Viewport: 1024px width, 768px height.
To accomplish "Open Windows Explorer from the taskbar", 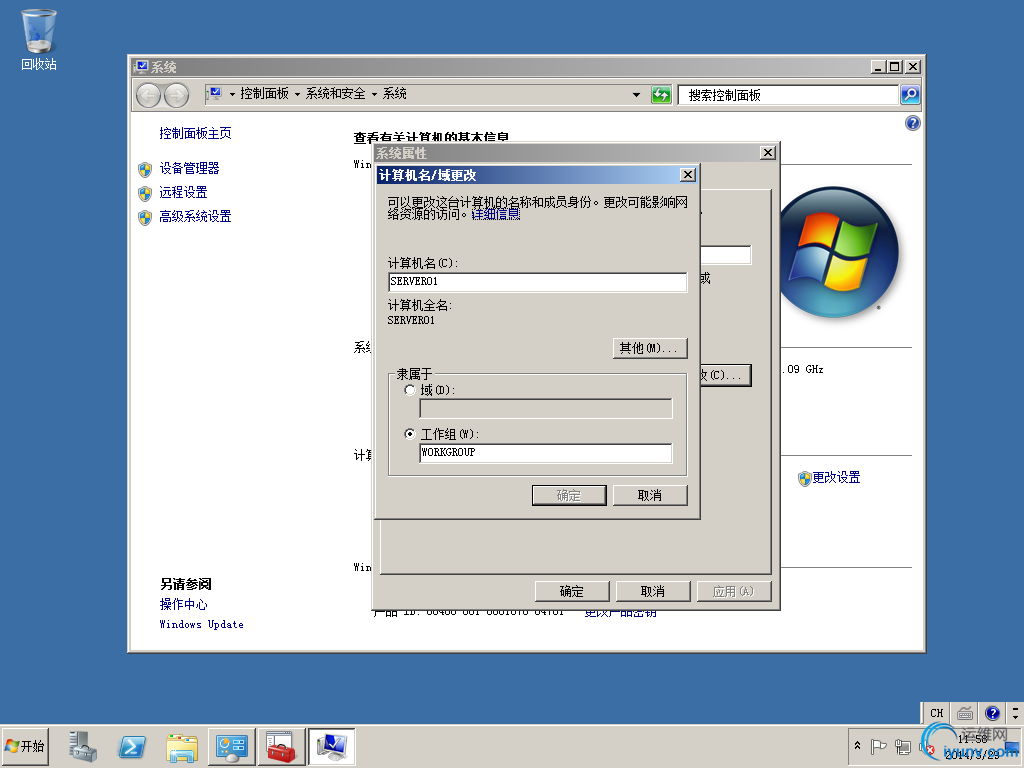I will pos(181,746).
